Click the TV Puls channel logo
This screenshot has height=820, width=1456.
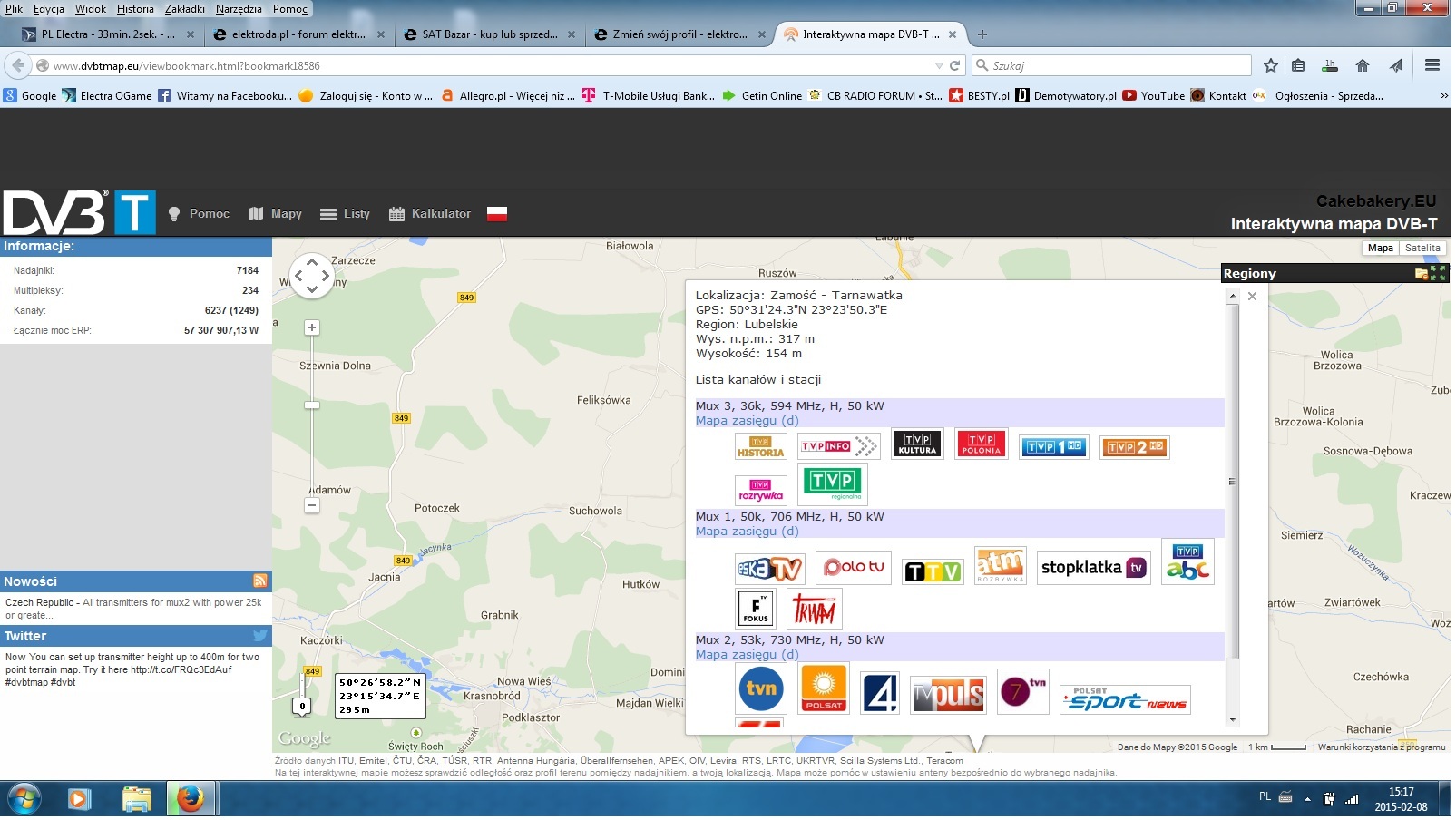(950, 696)
